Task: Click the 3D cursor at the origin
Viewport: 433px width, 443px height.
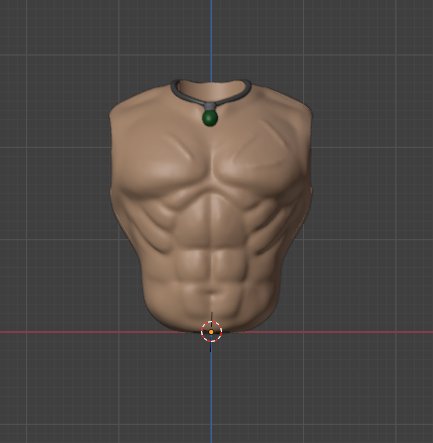Action: (x=211, y=332)
